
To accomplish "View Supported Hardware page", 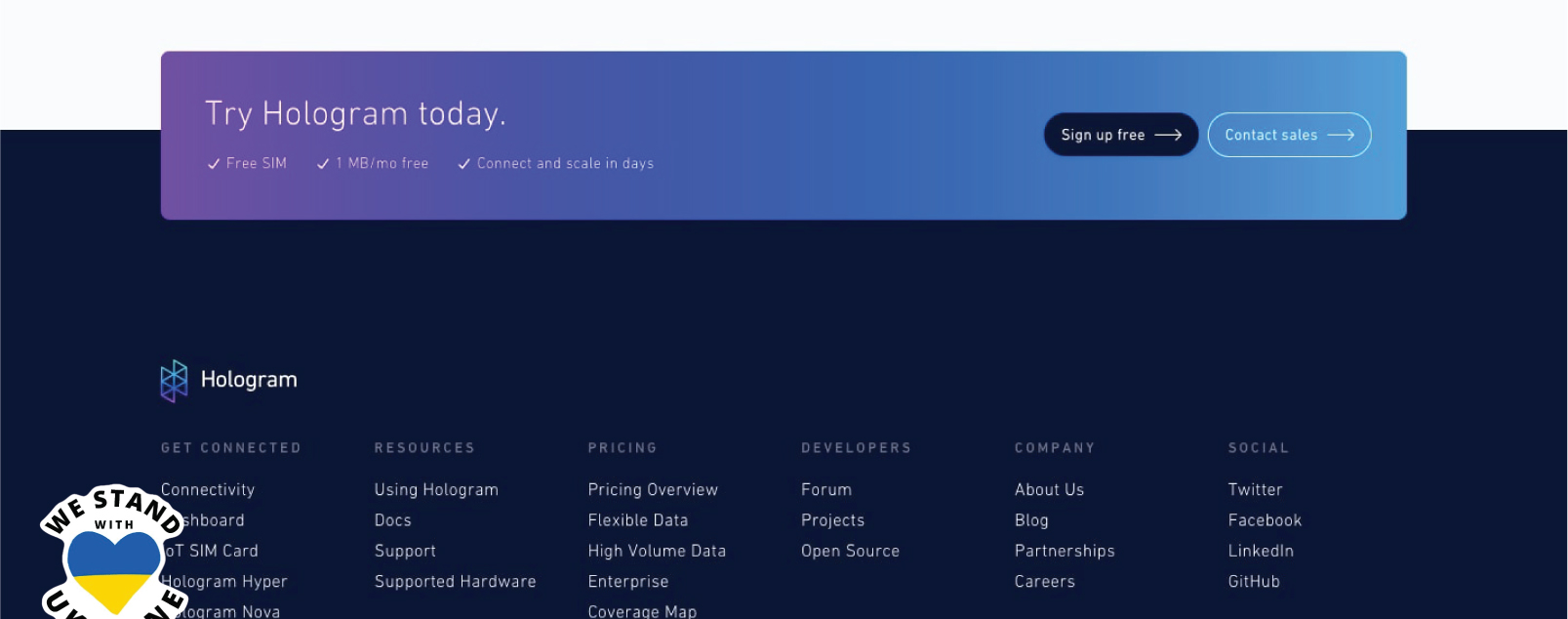I will (456, 581).
